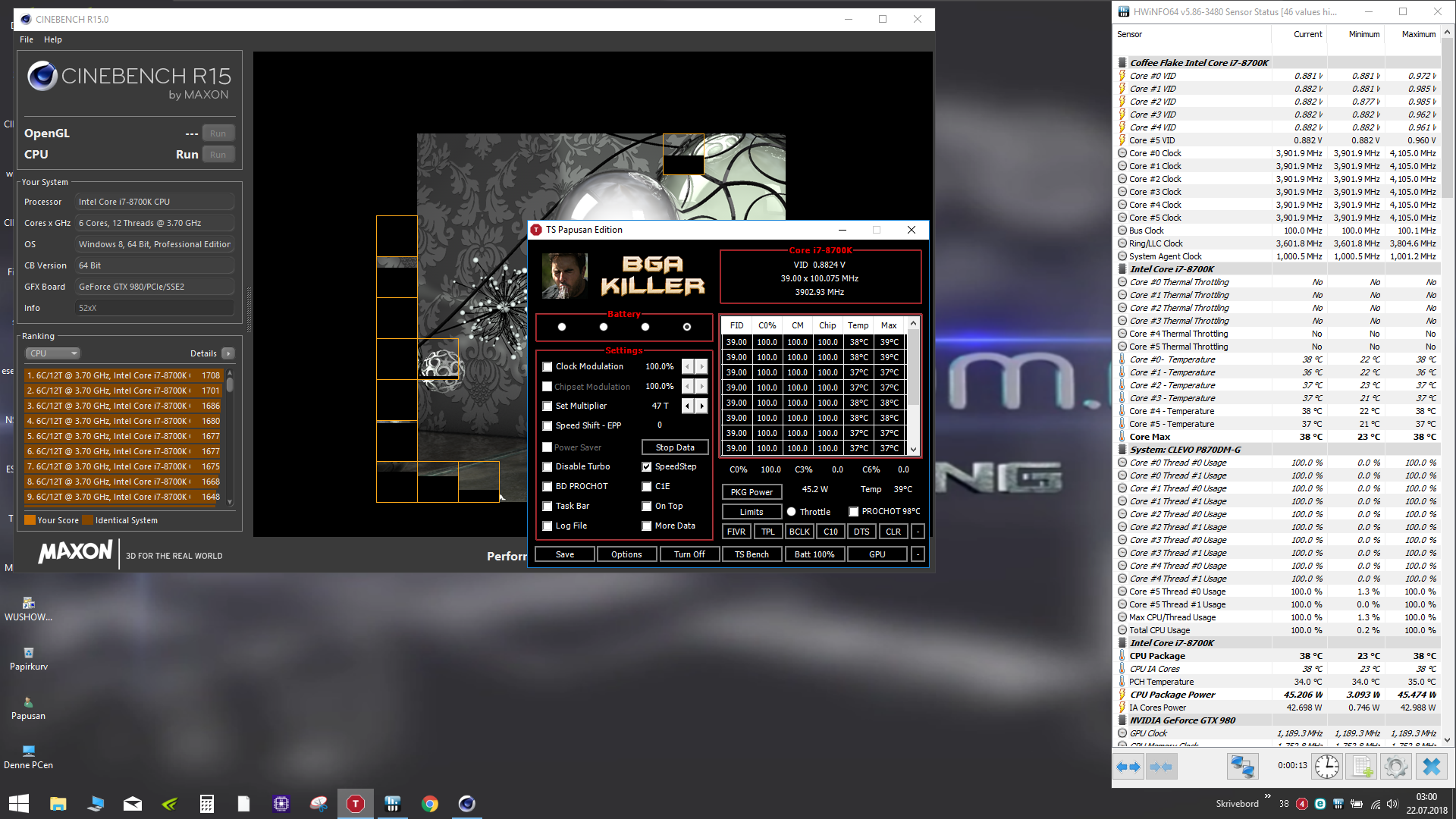Toggle Speed Shift - EPP checkbox
The width and height of the screenshot is (1456, 819).
coord(547,426)
